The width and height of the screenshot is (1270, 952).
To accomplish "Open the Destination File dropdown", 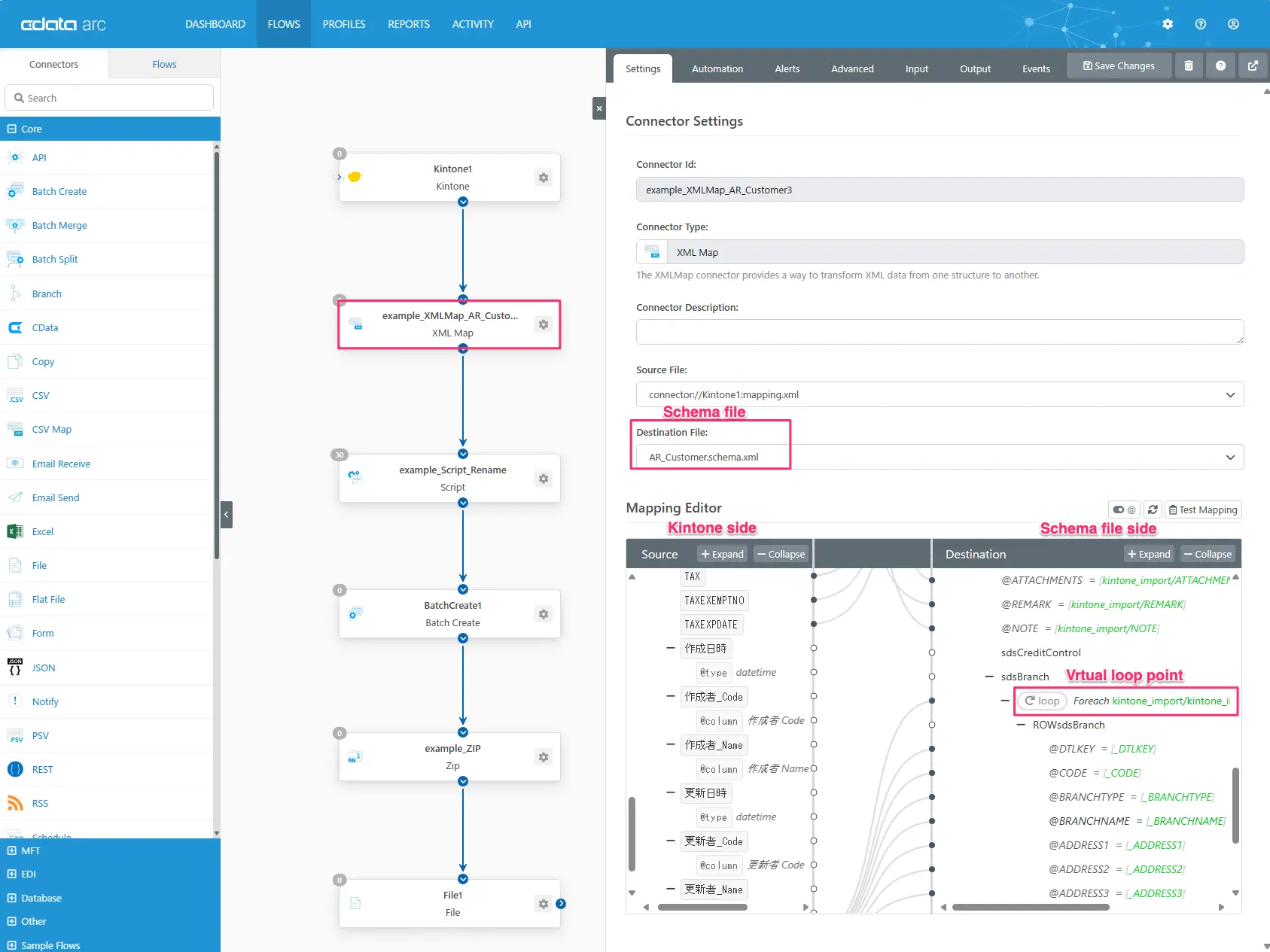I will [1230, 457].
